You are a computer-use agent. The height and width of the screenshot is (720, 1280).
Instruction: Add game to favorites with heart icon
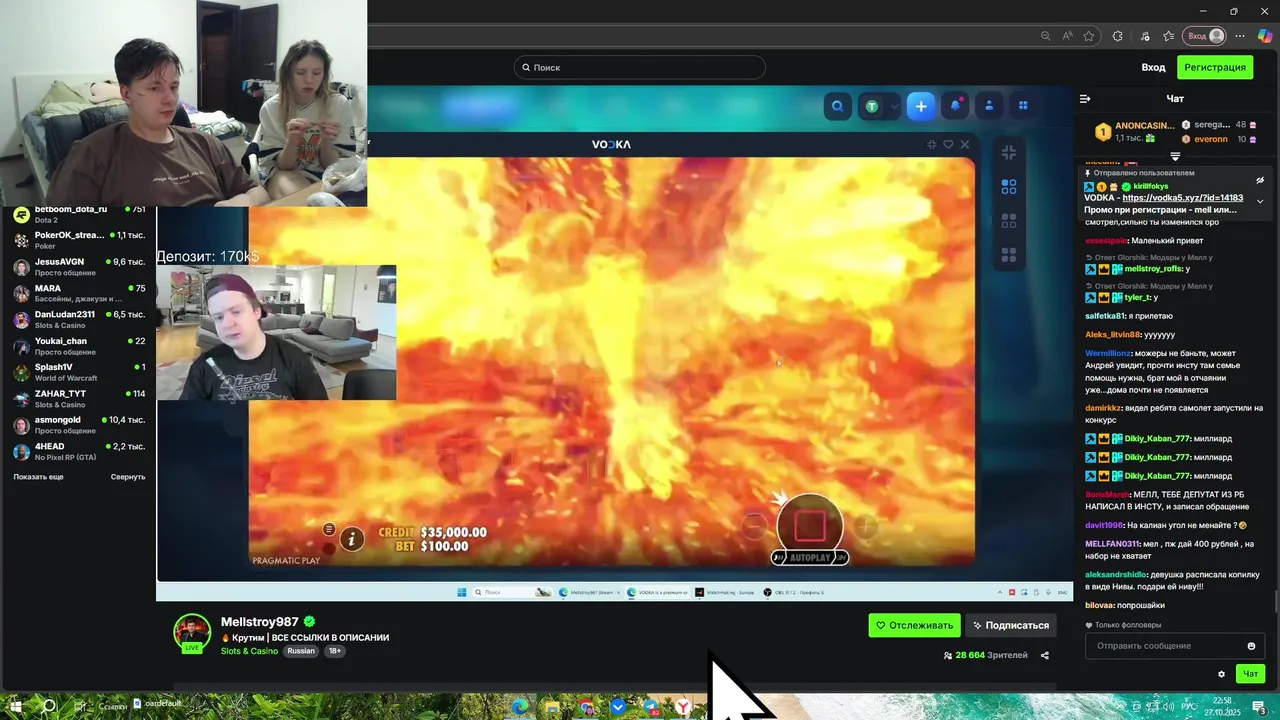pos(948,145)
